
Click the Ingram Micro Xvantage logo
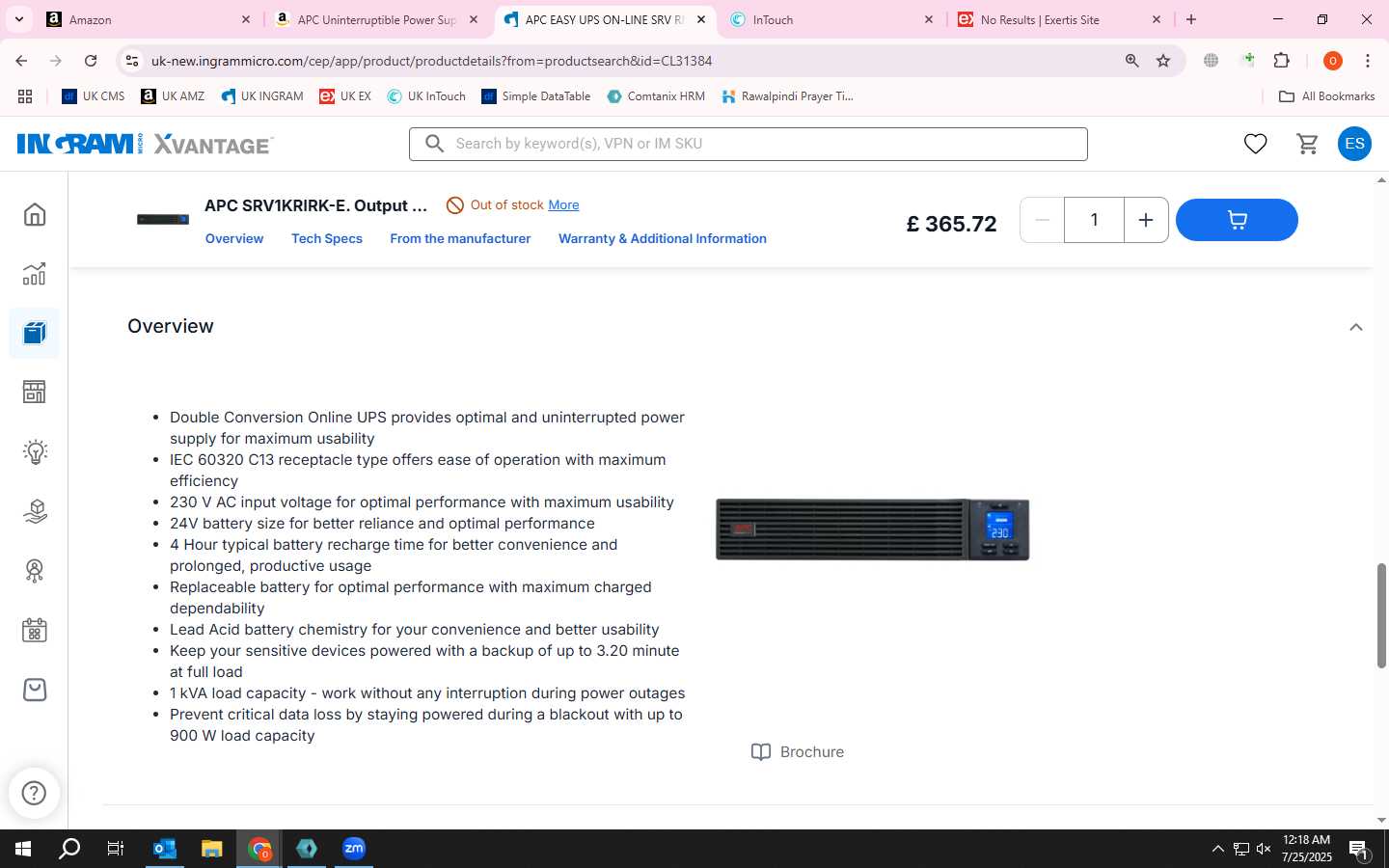tap(146, 144)
